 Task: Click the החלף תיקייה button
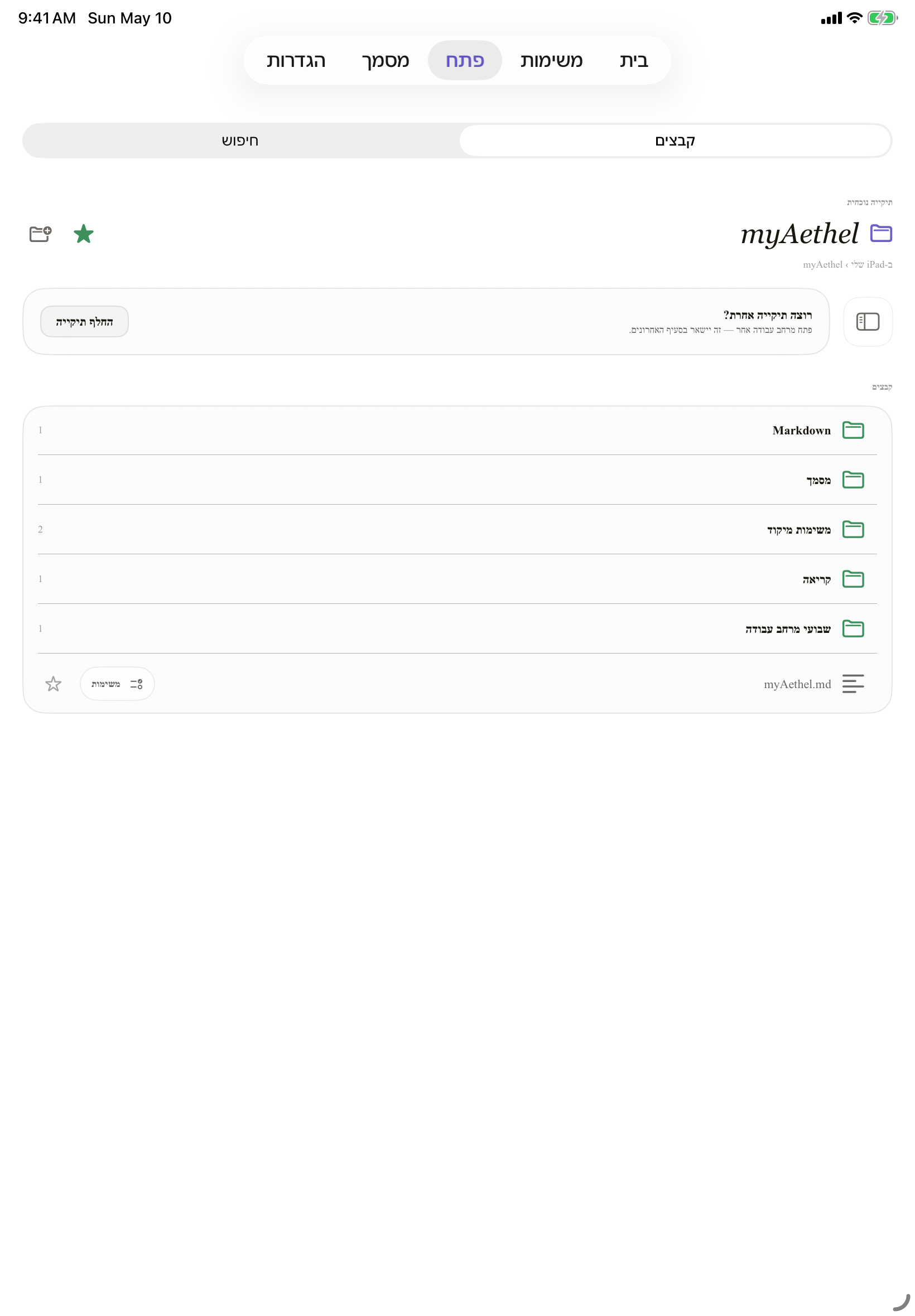(x=84, y=321)
